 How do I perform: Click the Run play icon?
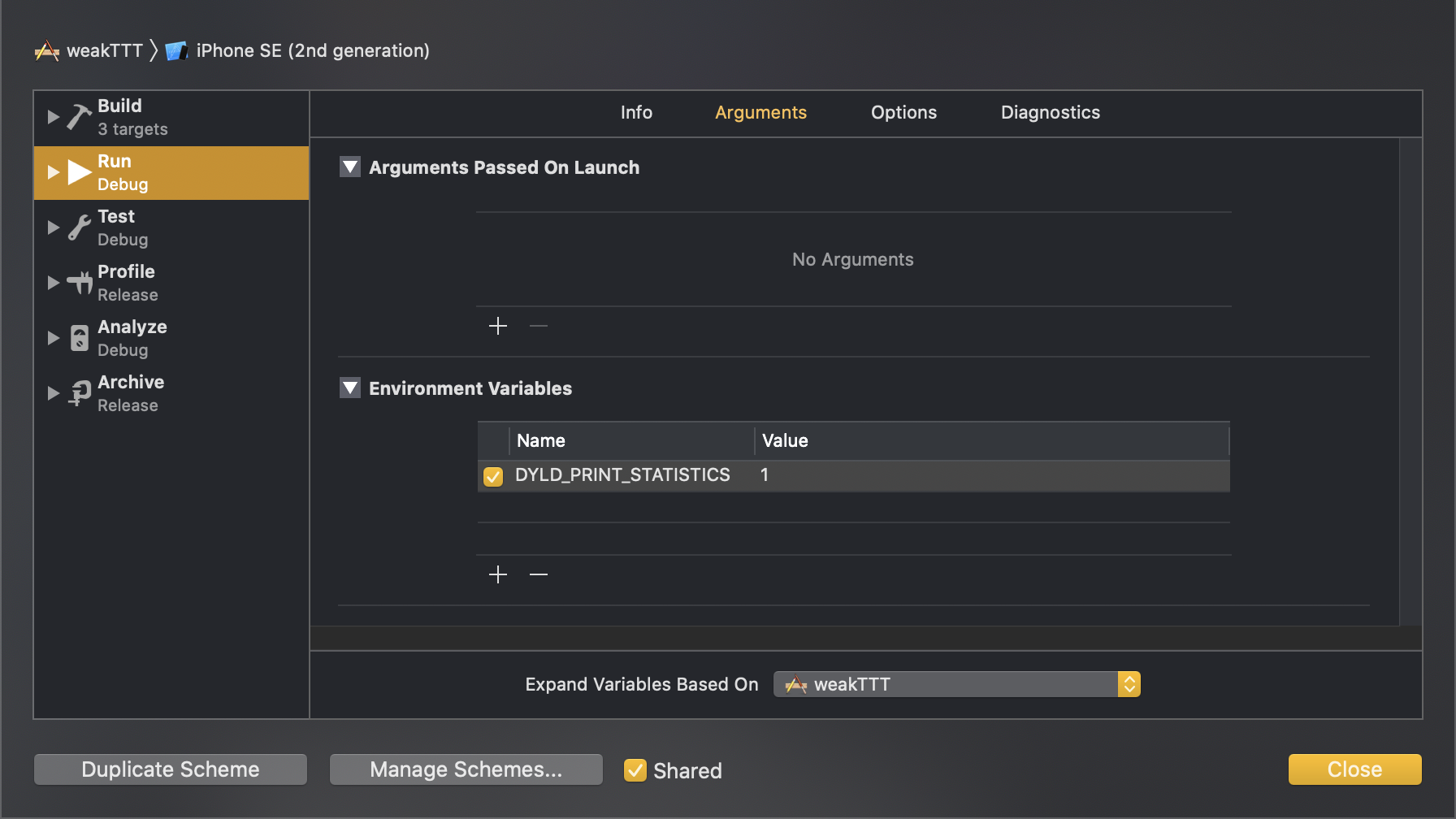click(79, 172)
